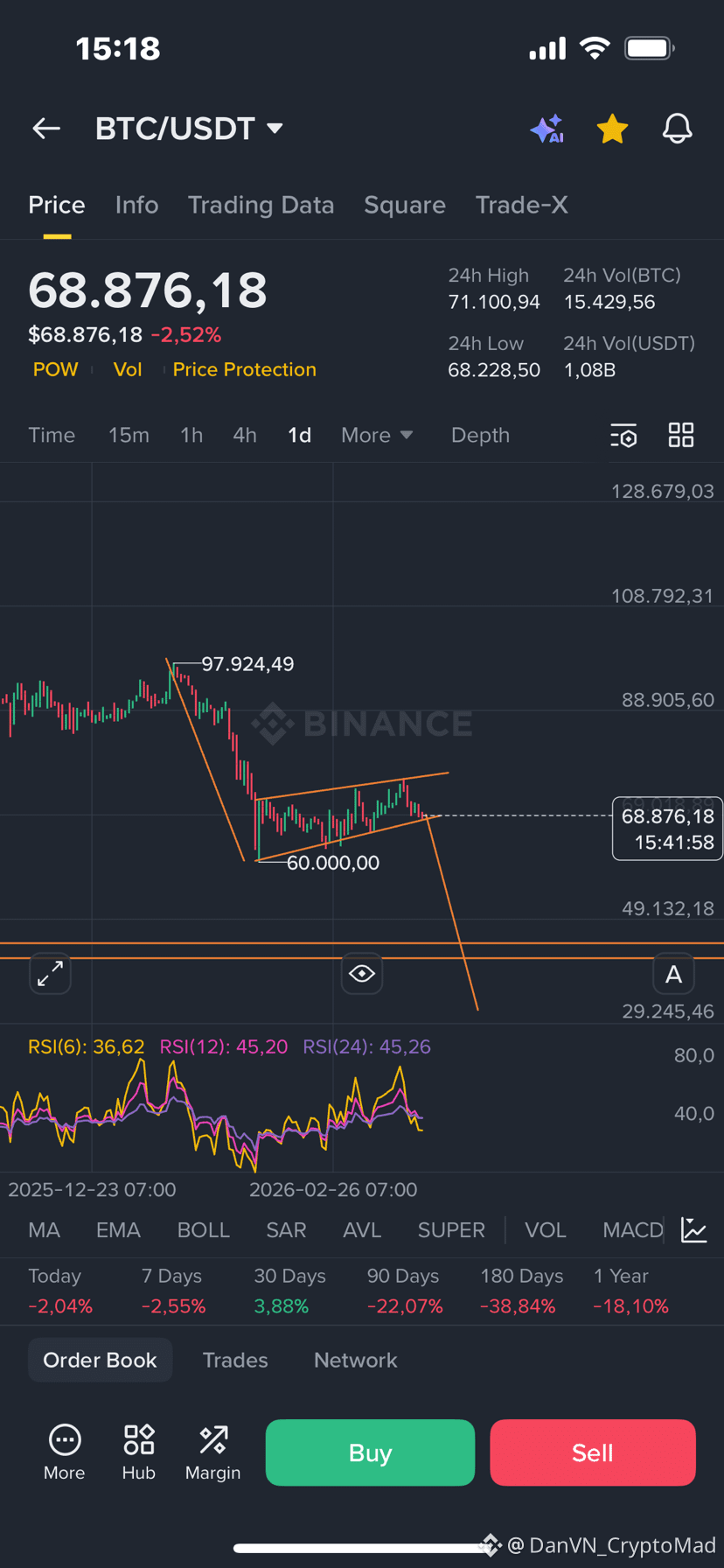The width and height of the screenshot is (724, 1568).
Task: Expand chart to fullscreen
Action: coord(50,973)
